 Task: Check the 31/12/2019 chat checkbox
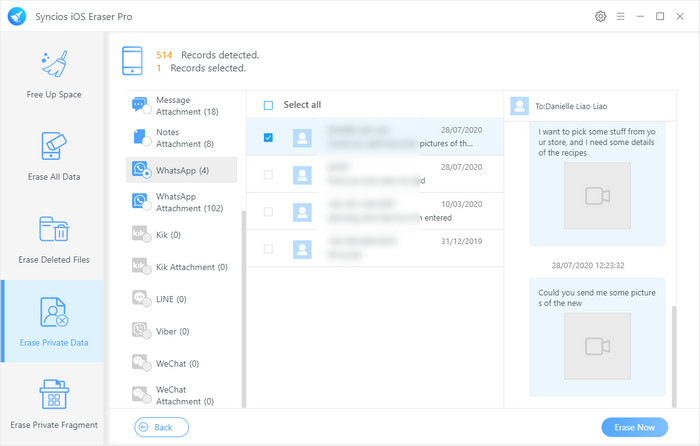tap(268, 249)
